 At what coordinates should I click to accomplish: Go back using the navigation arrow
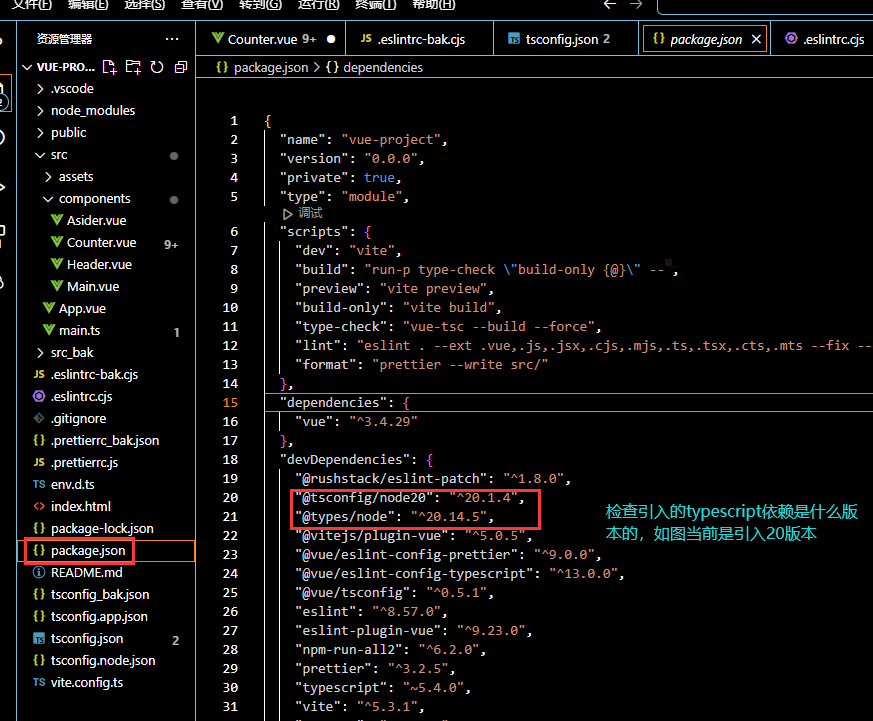click(610, 4)
